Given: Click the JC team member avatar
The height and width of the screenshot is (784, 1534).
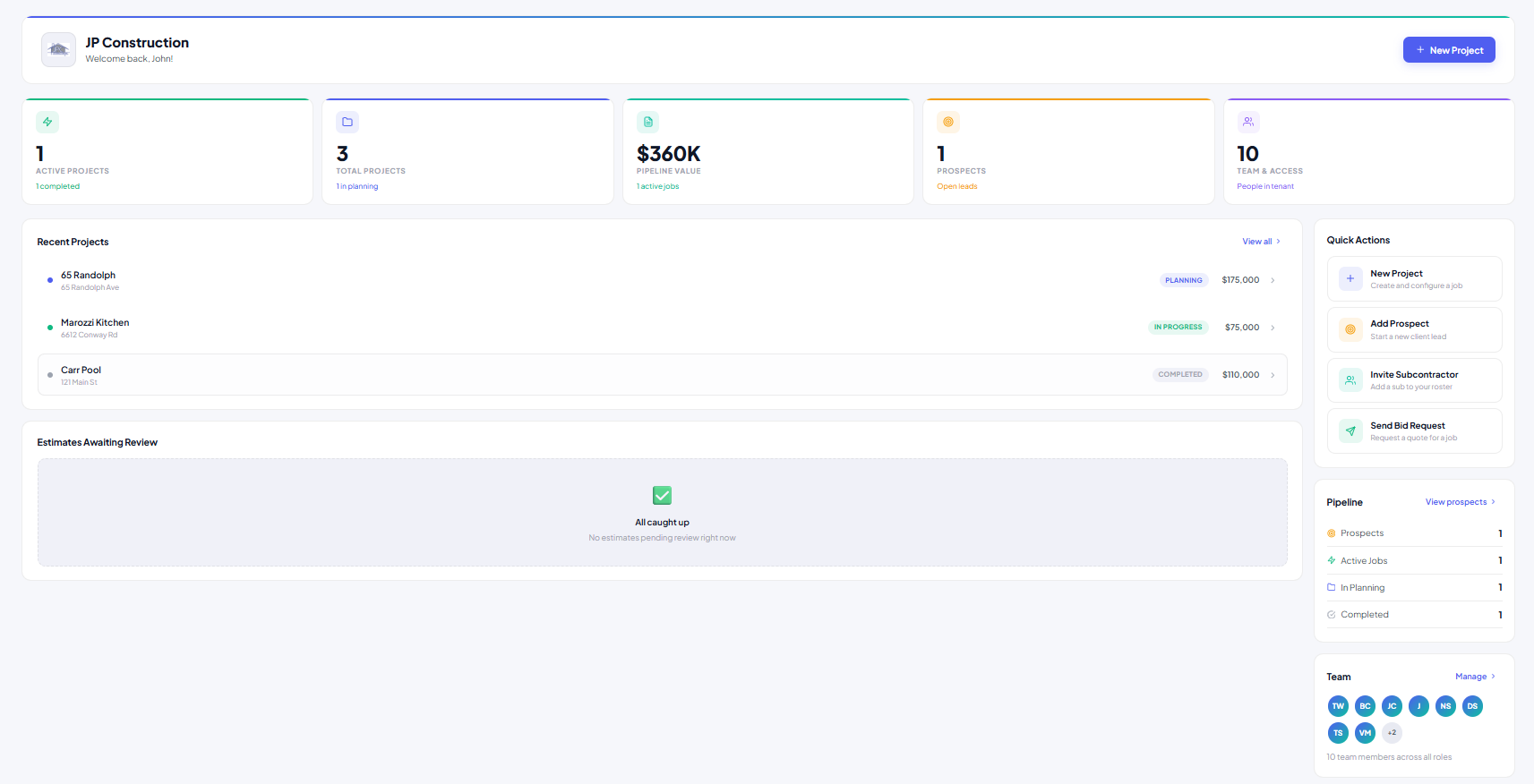Looking at the screenshot, I should point(1392,706).
